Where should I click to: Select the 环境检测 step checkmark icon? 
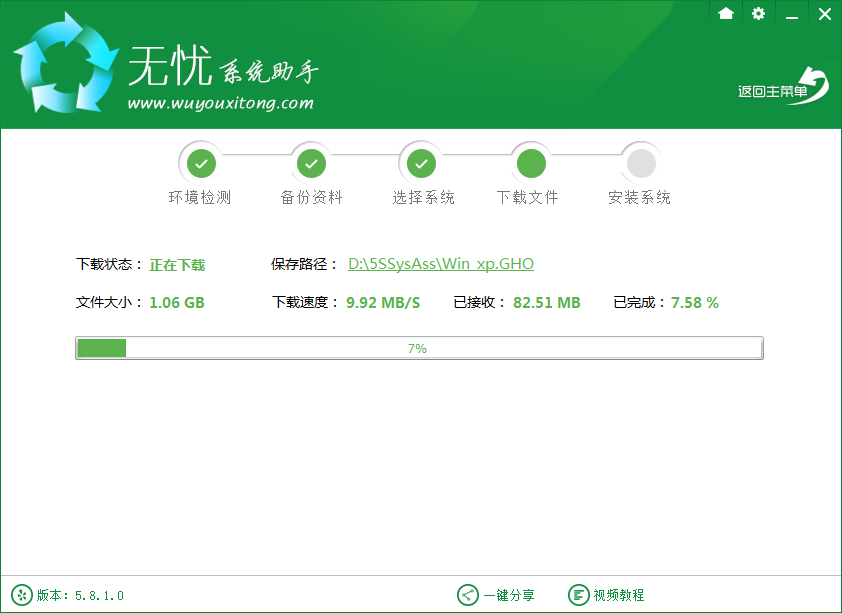(x=201, y=162)
